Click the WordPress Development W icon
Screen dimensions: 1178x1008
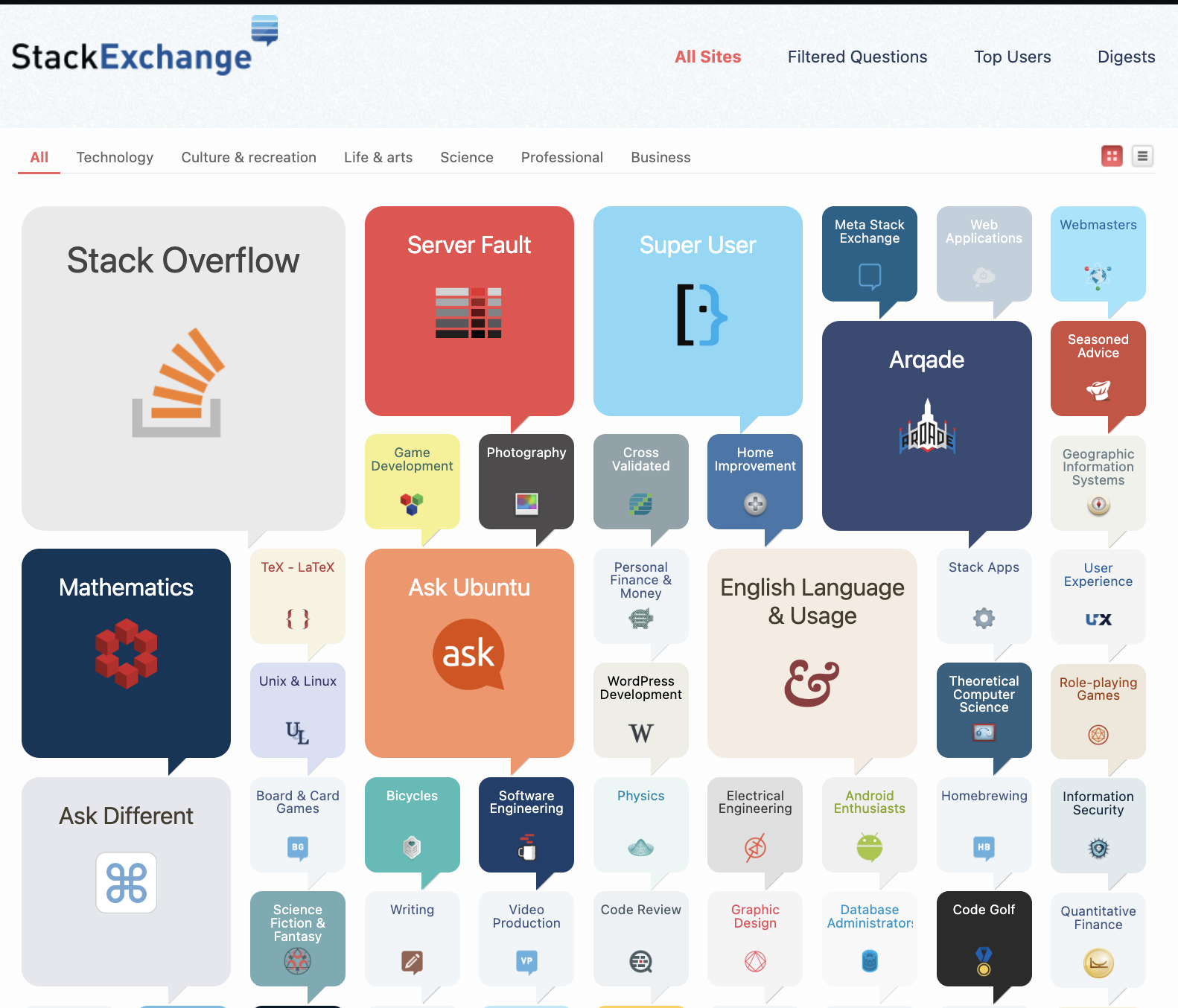tap(640, 733)
